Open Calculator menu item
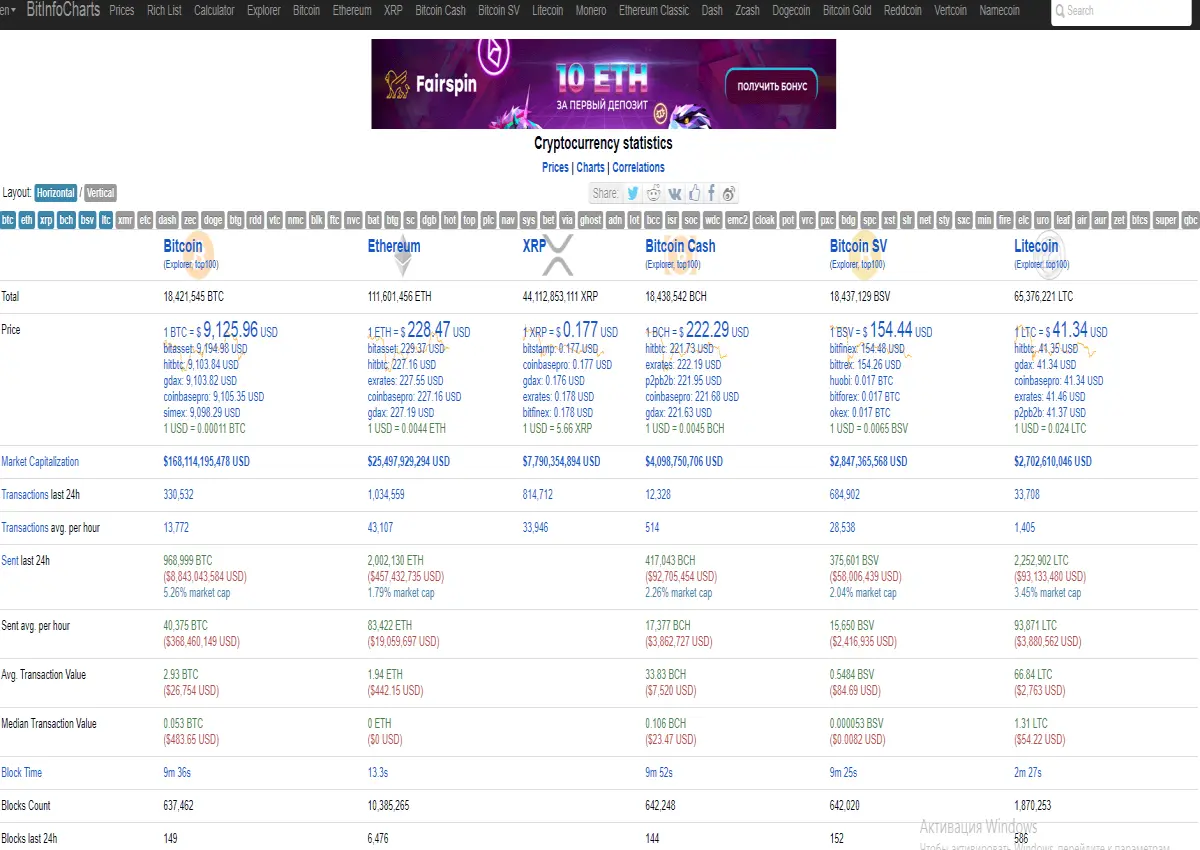 point(214,10)
